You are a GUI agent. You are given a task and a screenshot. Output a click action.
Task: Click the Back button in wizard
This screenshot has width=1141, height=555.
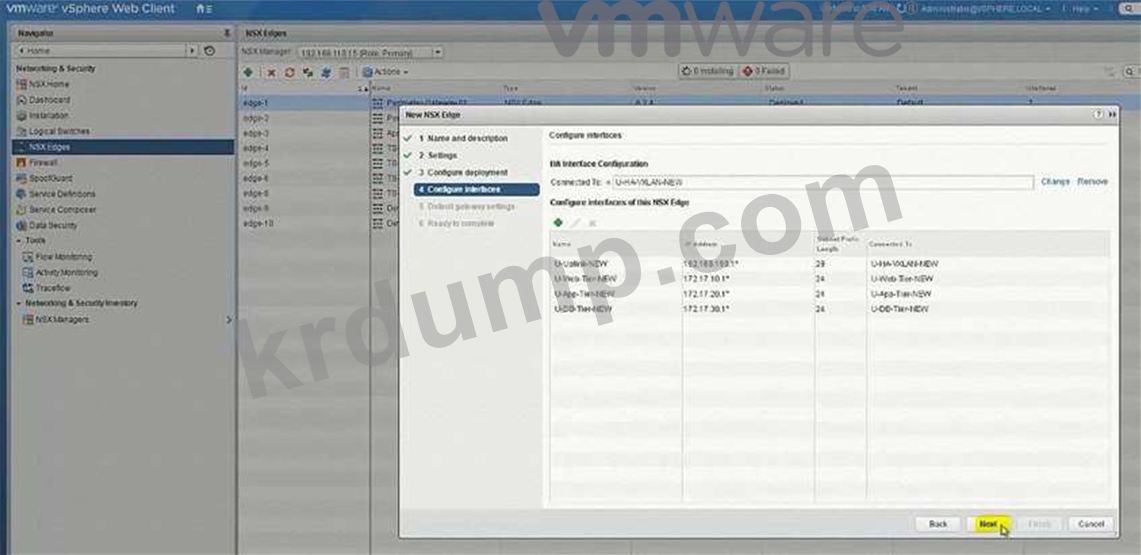click(938, 524)
